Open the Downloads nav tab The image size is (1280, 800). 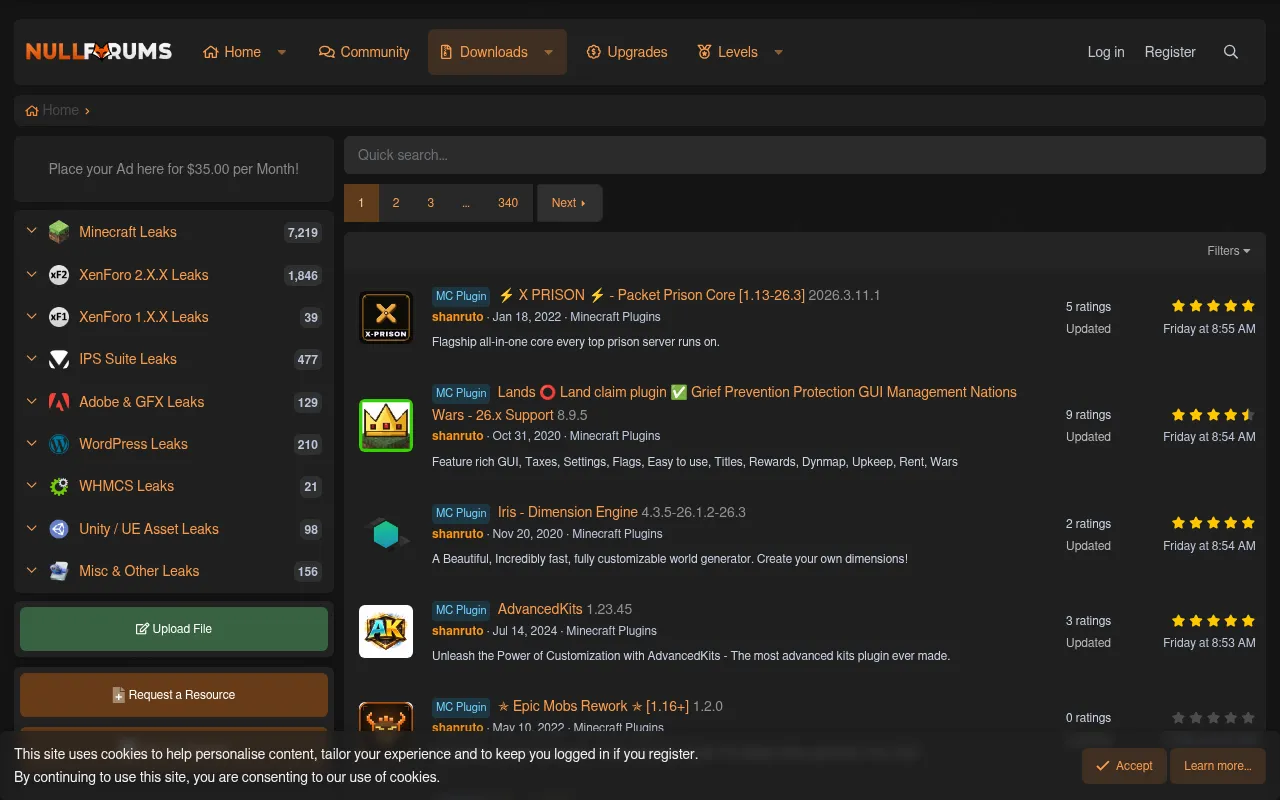pos(484,52)
